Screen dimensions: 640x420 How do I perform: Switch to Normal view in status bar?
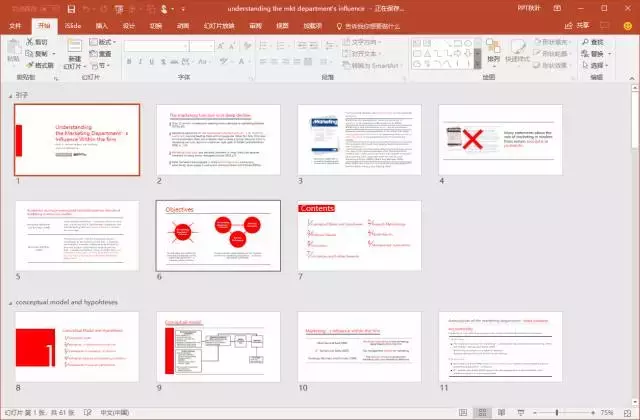coord(463,412)
